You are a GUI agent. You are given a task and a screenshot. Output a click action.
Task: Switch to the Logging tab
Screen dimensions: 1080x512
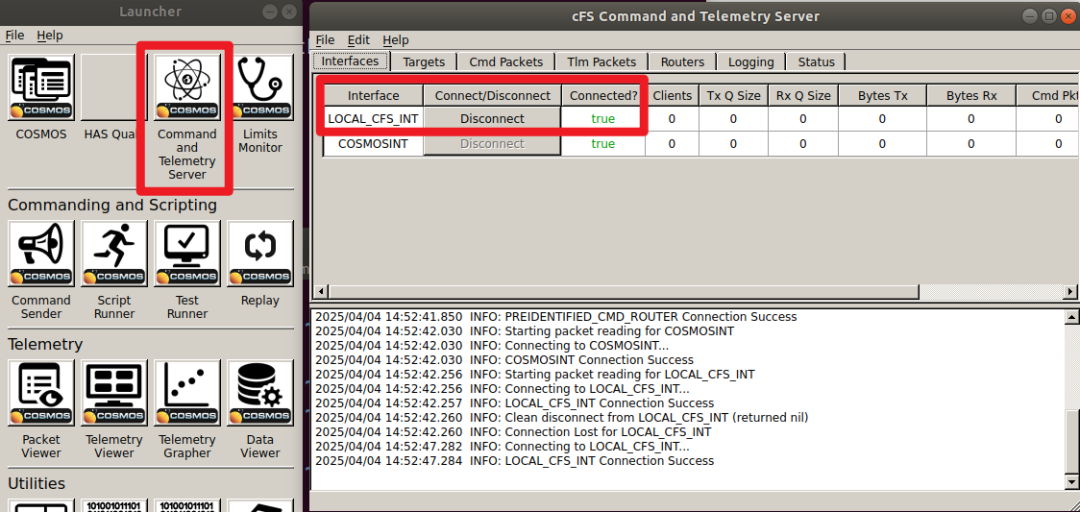751,62
